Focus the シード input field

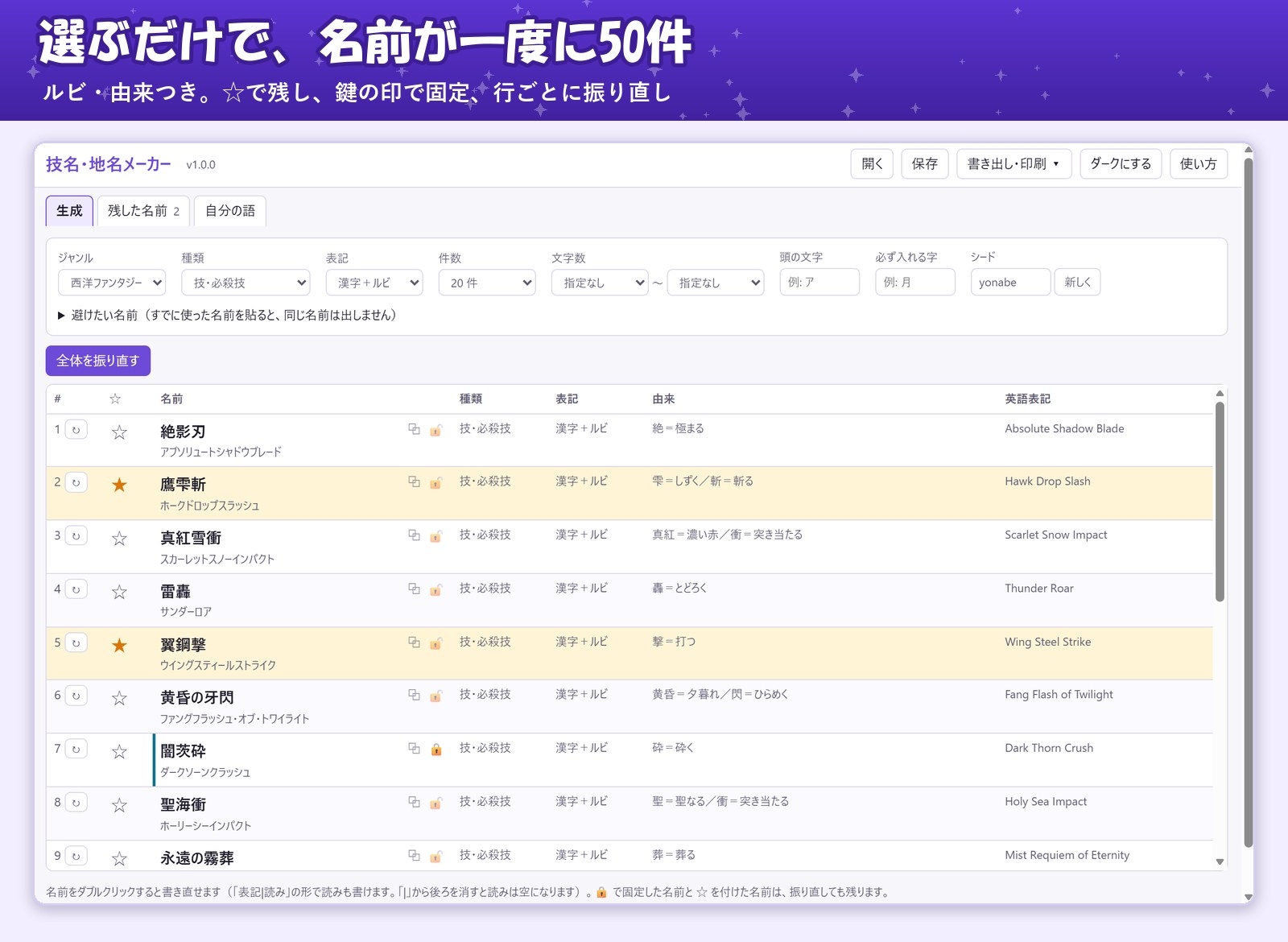click(x=1010, y=282)
